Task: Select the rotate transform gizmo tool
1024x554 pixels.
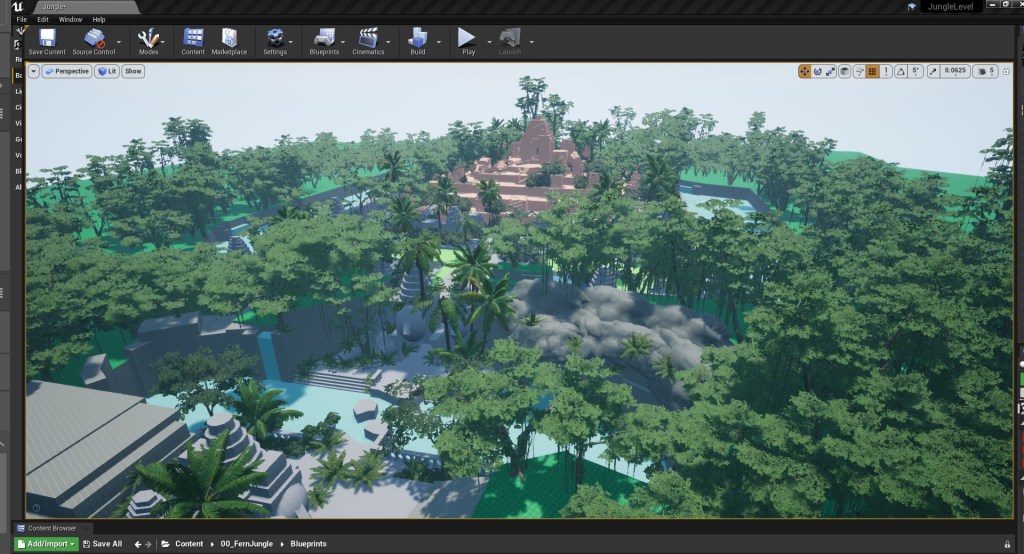Action: coord(818,71)
